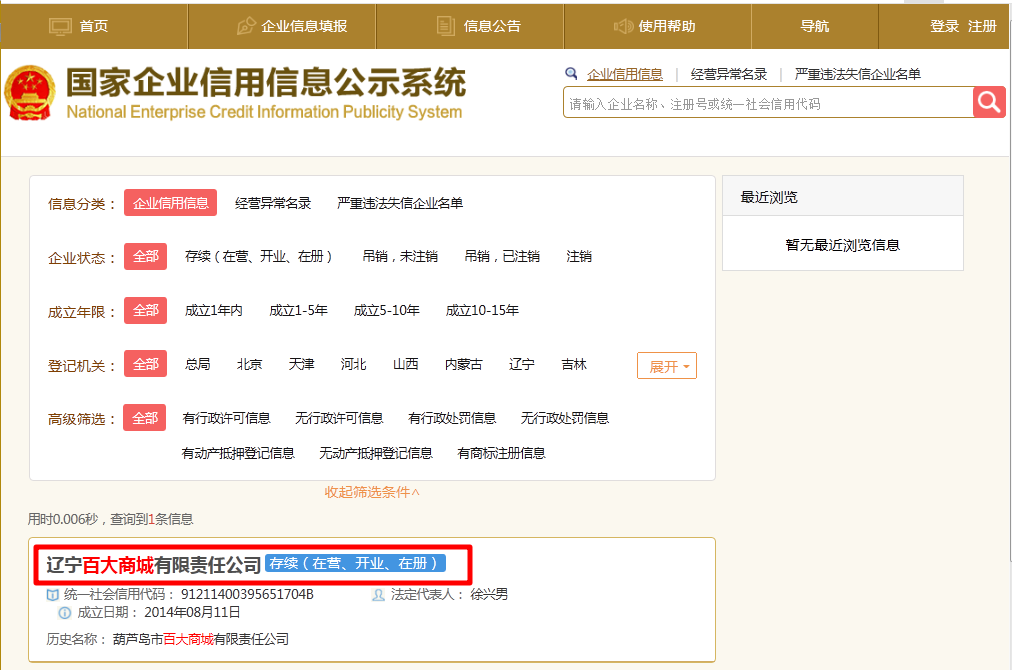Filter by 有行政处罚信息
Viewport: 1012px width, 670px height.
pos(452,418)
